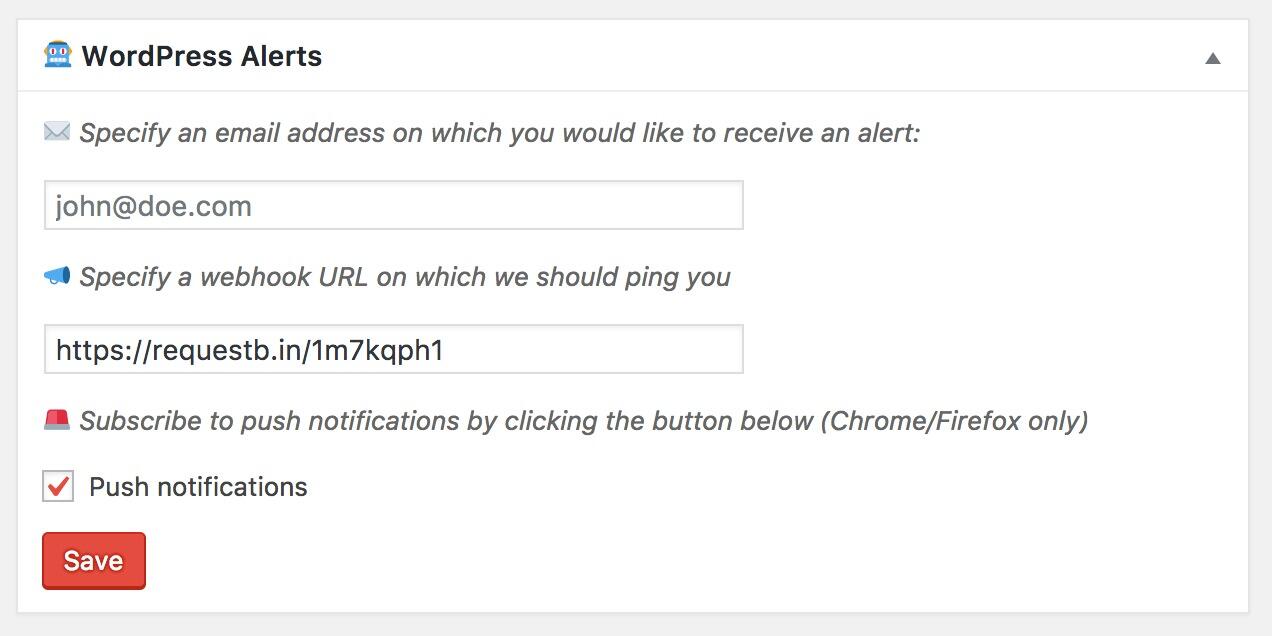The image size is (1272, 636).
Task: Save the alert settings
Action: [x=94, y=561]
